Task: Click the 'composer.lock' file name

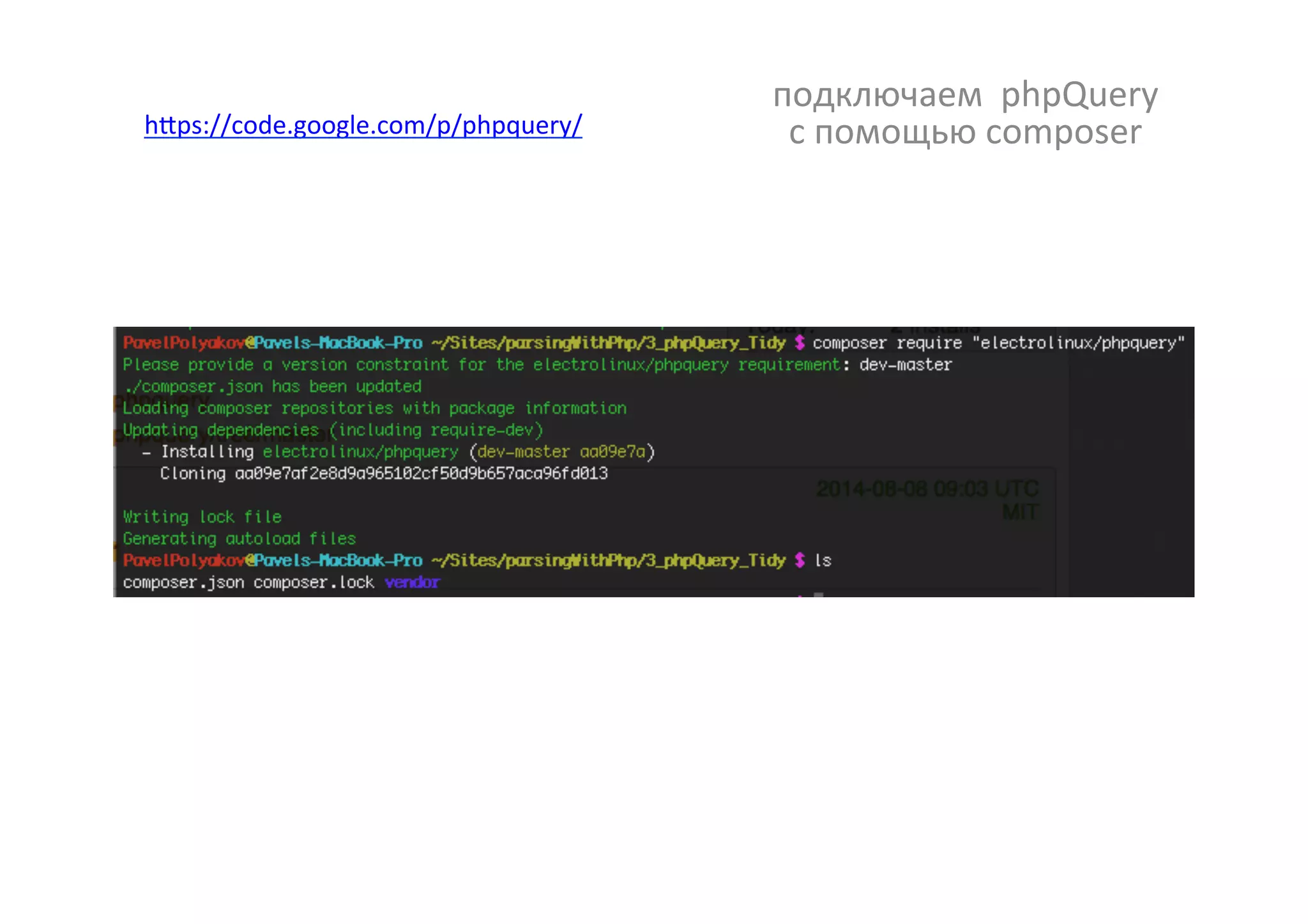Action: pyautogui.click(x=314, y=582)
